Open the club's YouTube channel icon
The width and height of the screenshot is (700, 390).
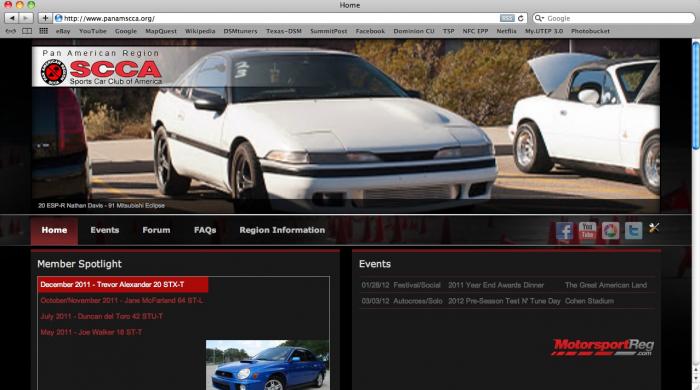[587, 231]
